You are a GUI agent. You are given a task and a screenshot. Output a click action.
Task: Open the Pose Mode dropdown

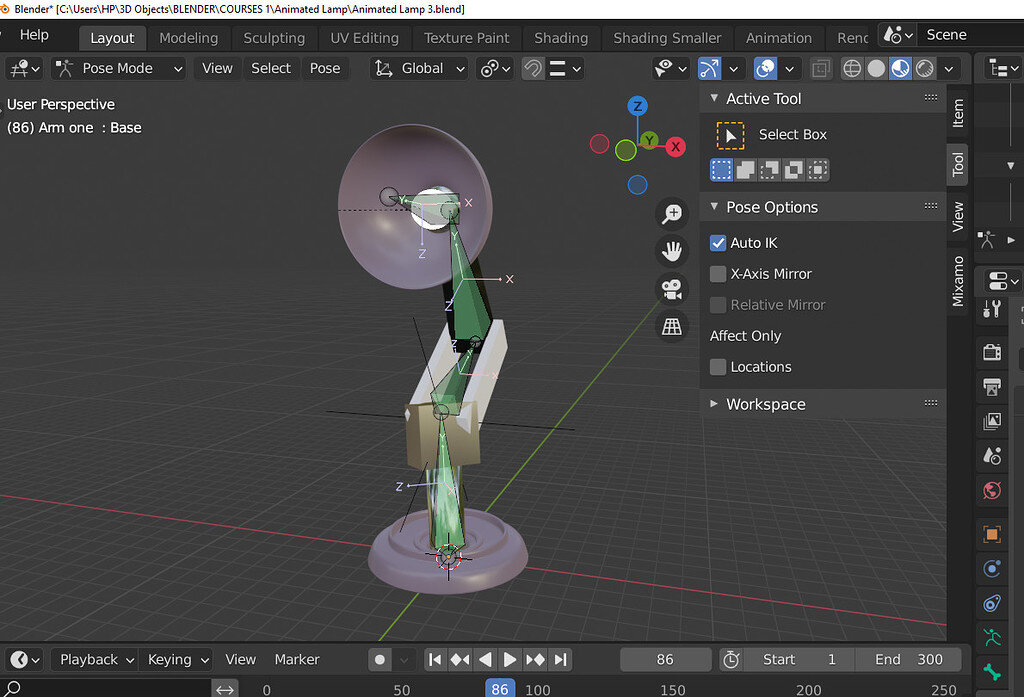tap(118, 68)
